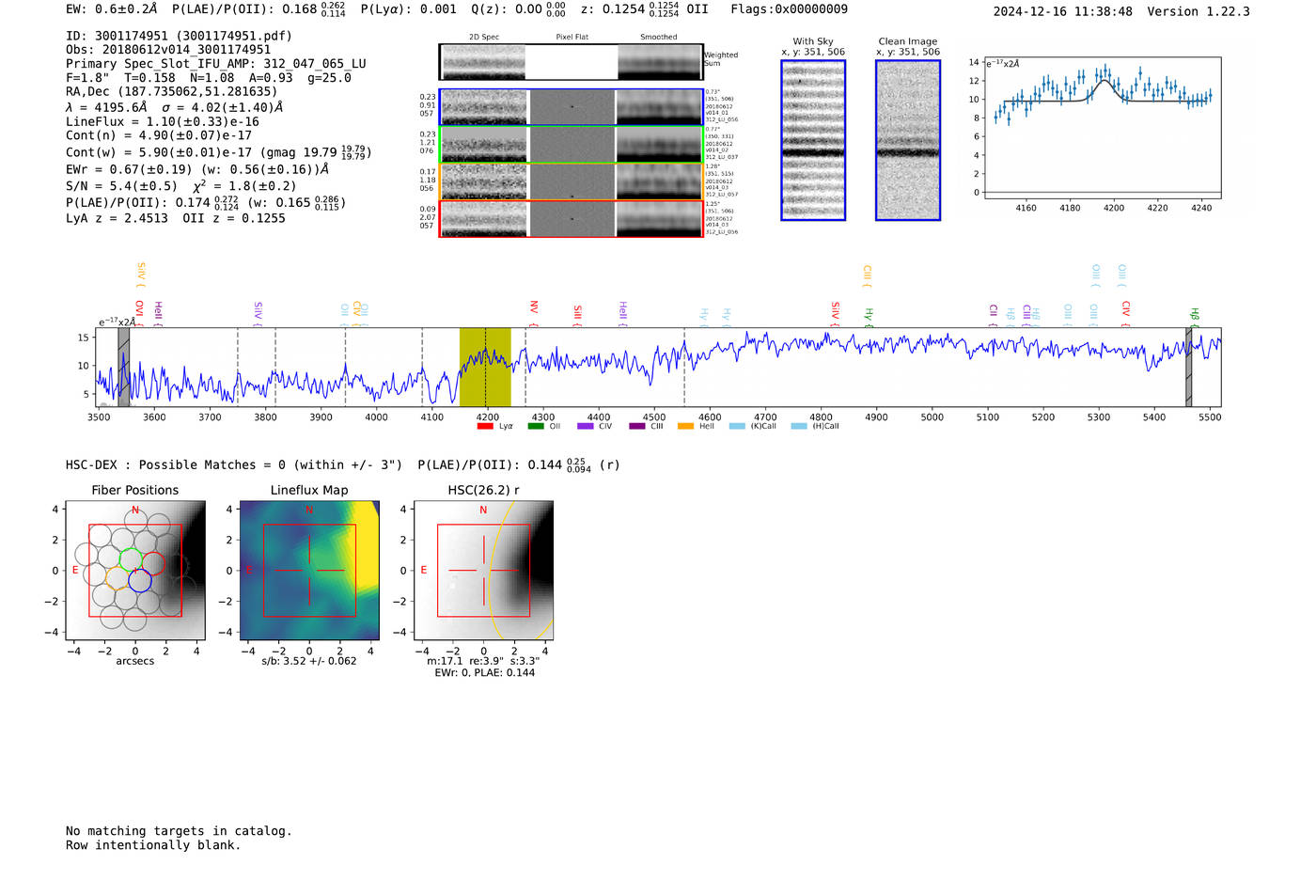Click the orange HeII legend swatch
Viewport: 1316px width, 896px height.
[x=685, y=426]
